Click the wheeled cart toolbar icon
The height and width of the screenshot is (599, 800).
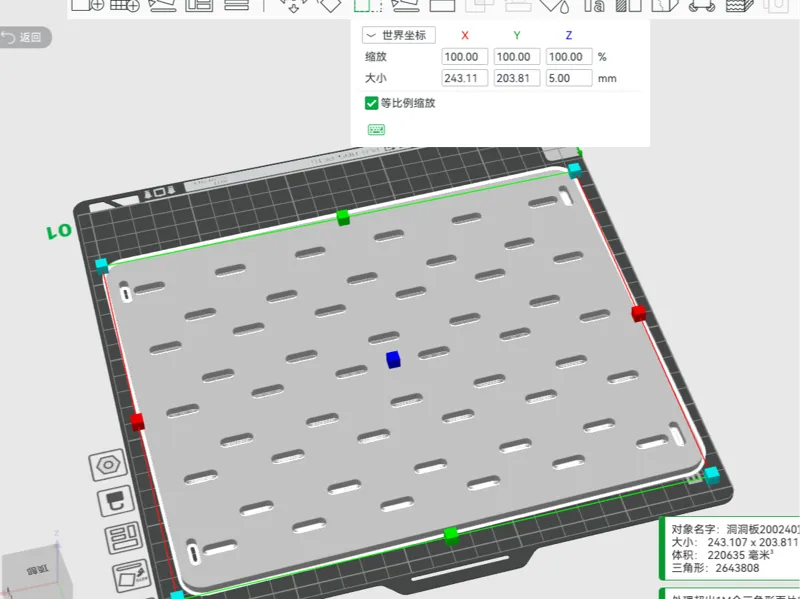(x=702, y=5)
